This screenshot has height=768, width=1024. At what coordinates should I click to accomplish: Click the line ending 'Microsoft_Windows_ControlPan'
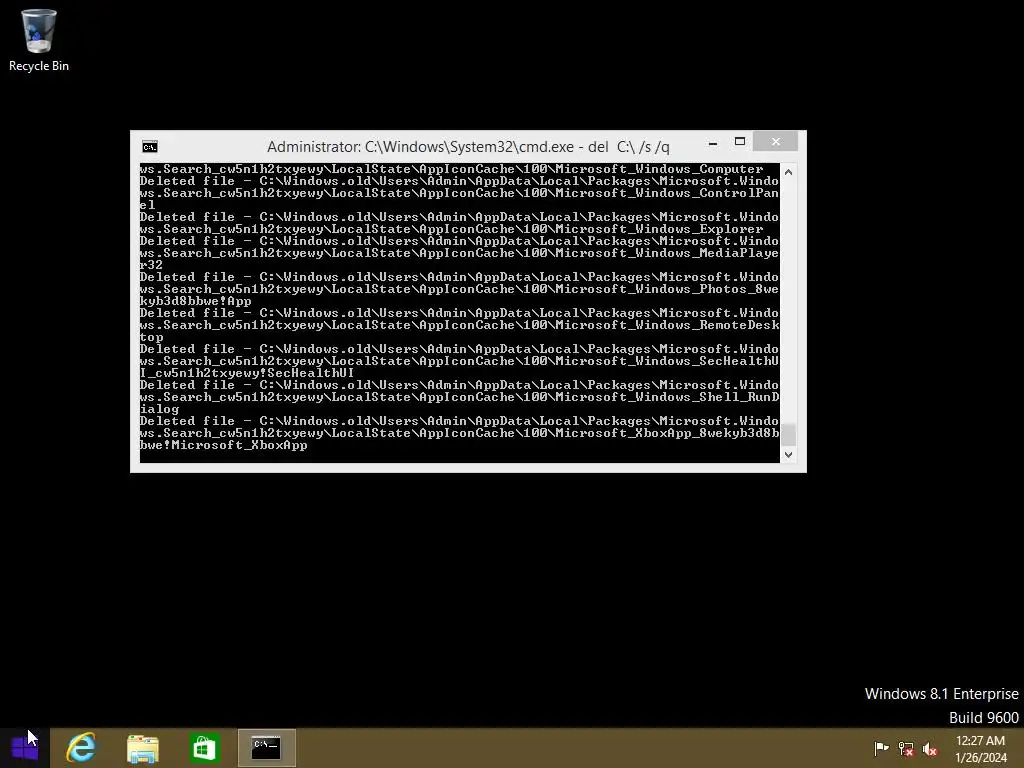point(459,193)
